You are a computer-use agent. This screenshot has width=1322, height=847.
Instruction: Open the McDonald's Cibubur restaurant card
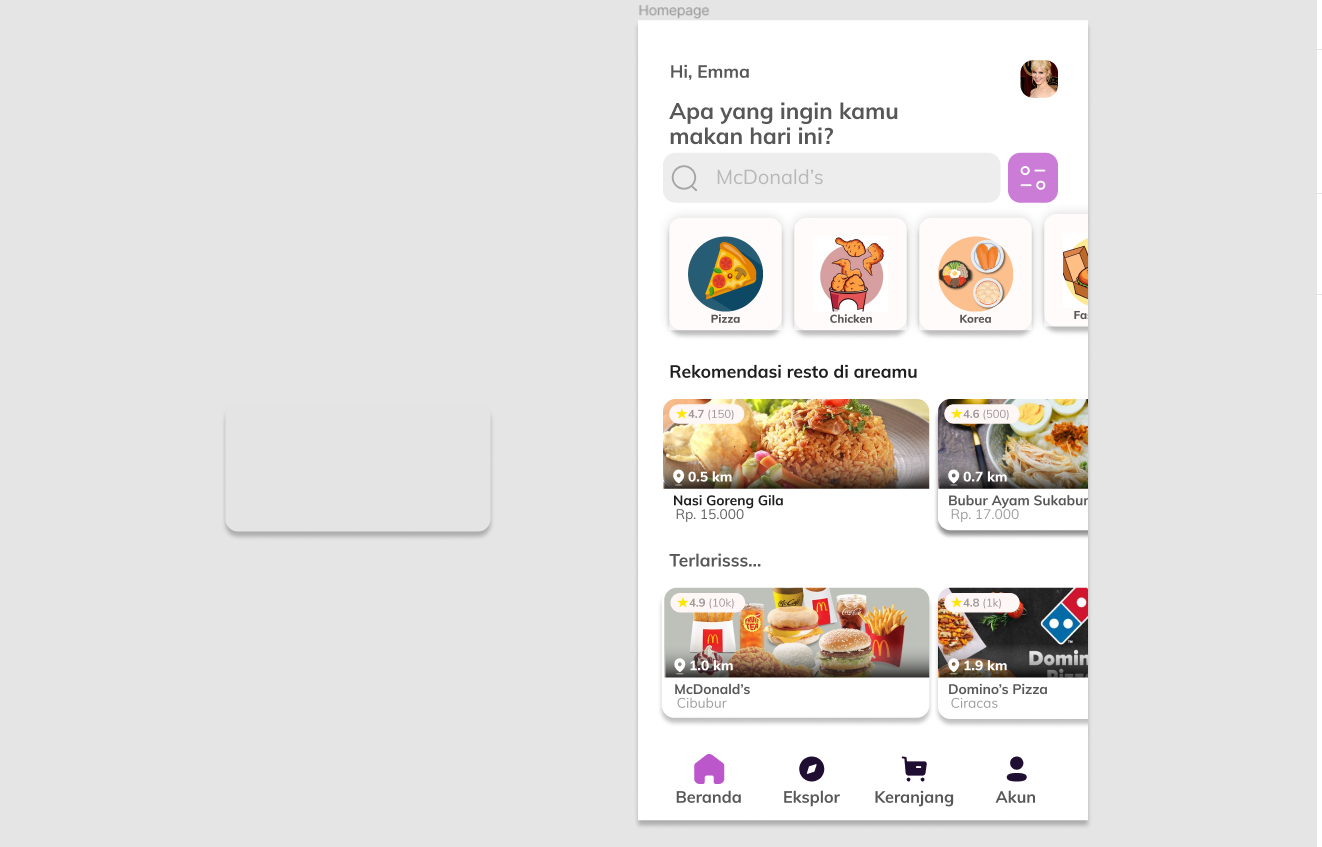coord(796,652)
